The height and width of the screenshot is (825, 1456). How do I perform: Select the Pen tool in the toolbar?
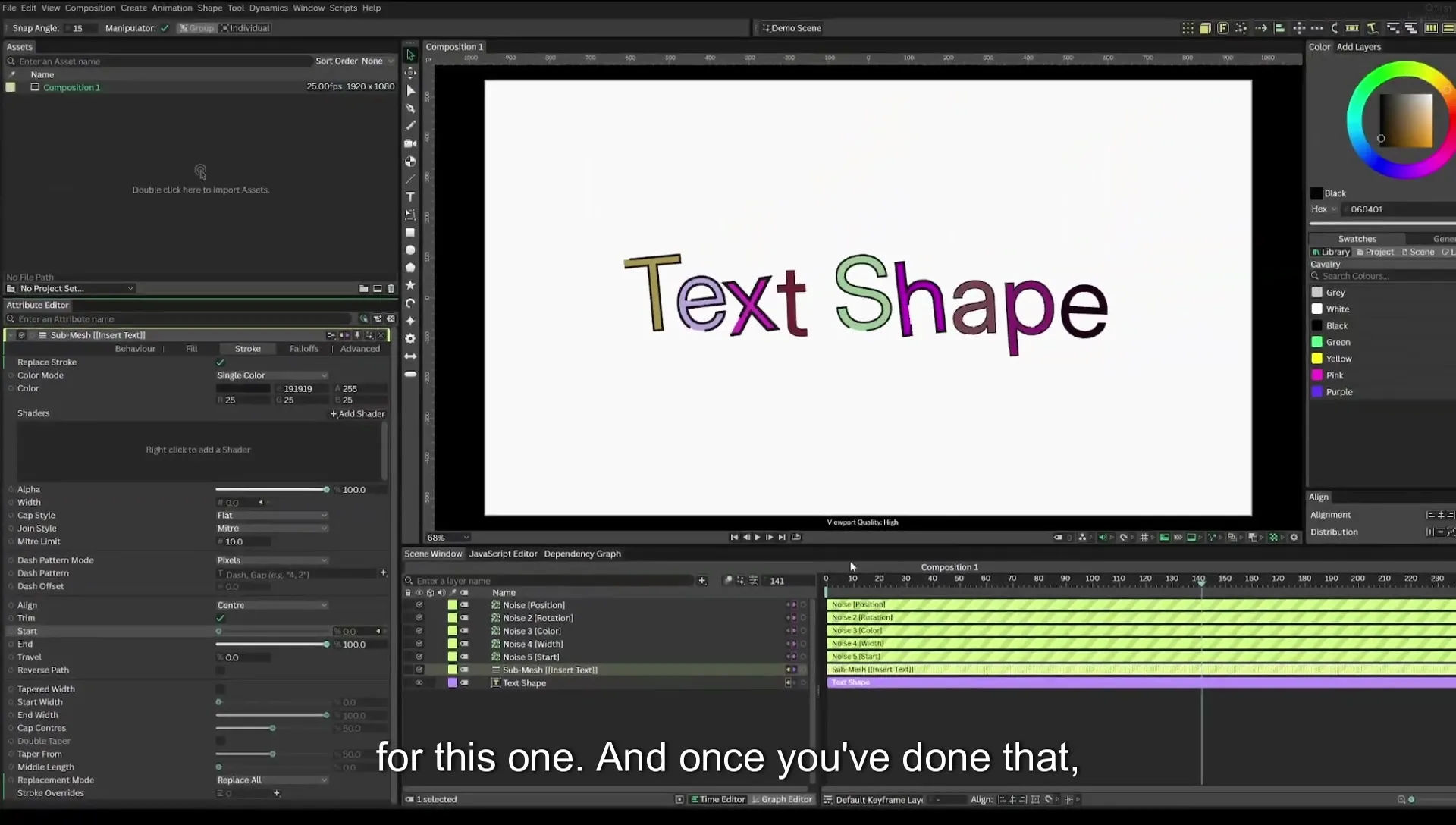tap(410, 108)
